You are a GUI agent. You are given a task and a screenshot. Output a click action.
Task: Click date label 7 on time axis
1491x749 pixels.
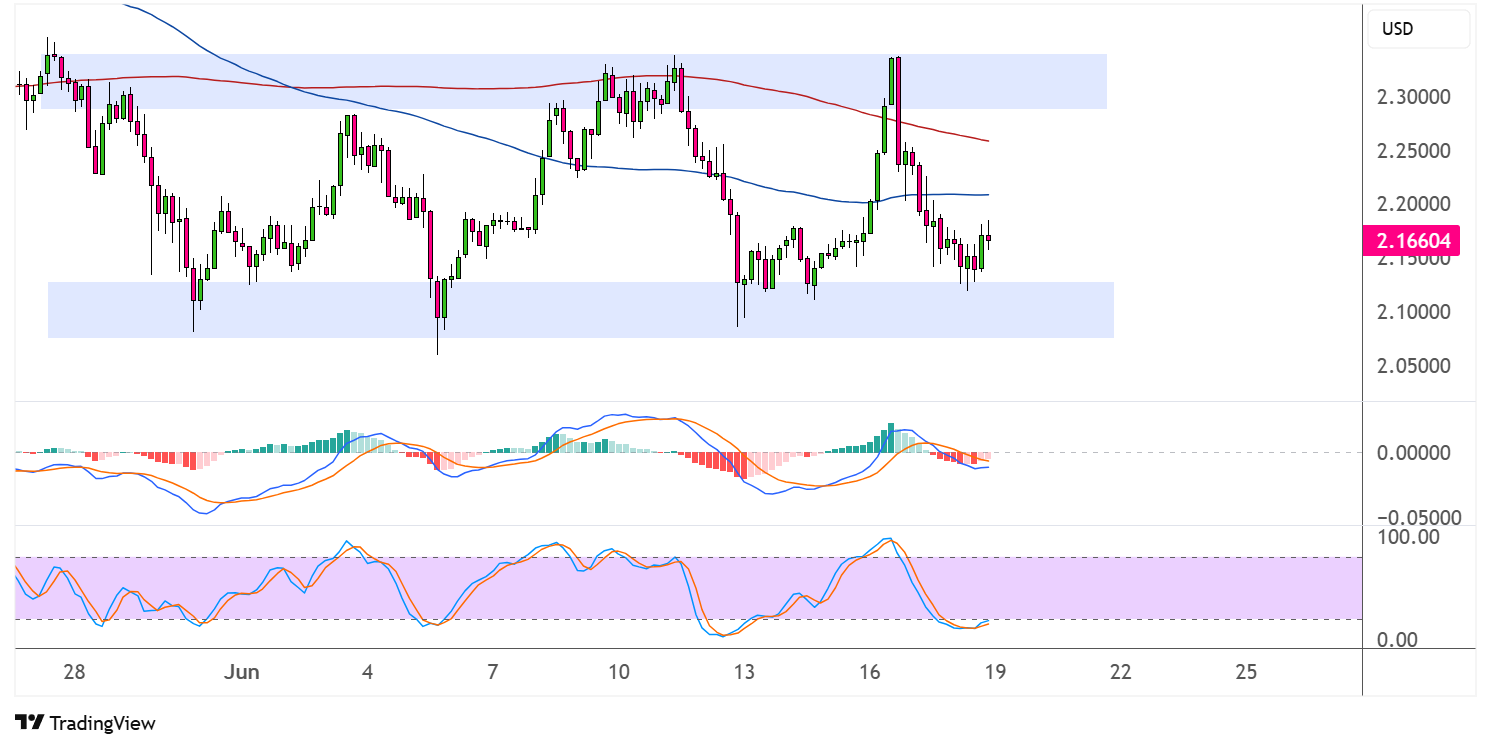(493, 672)
